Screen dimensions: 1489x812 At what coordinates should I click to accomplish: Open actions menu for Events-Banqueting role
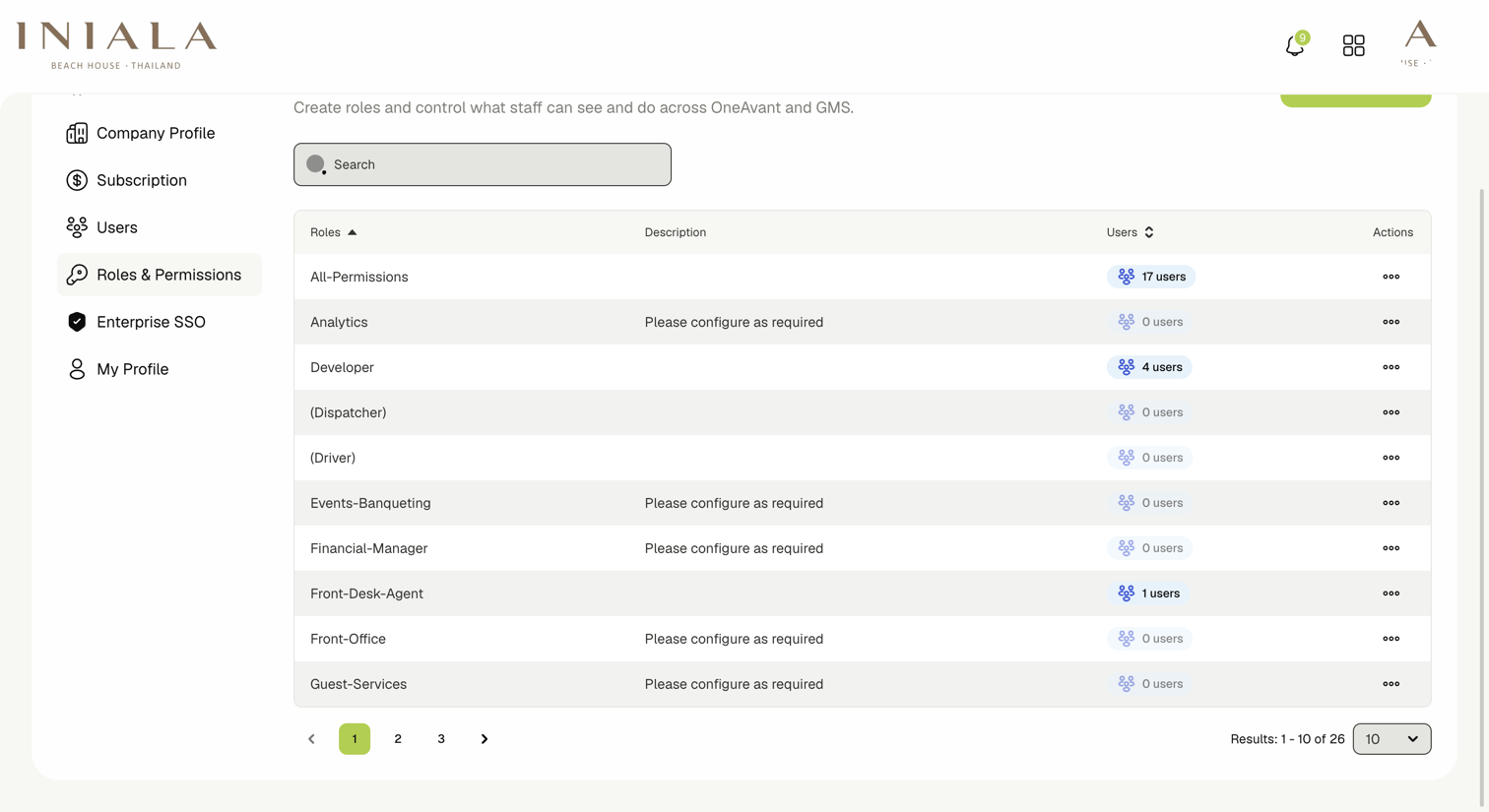[1391, 503]
